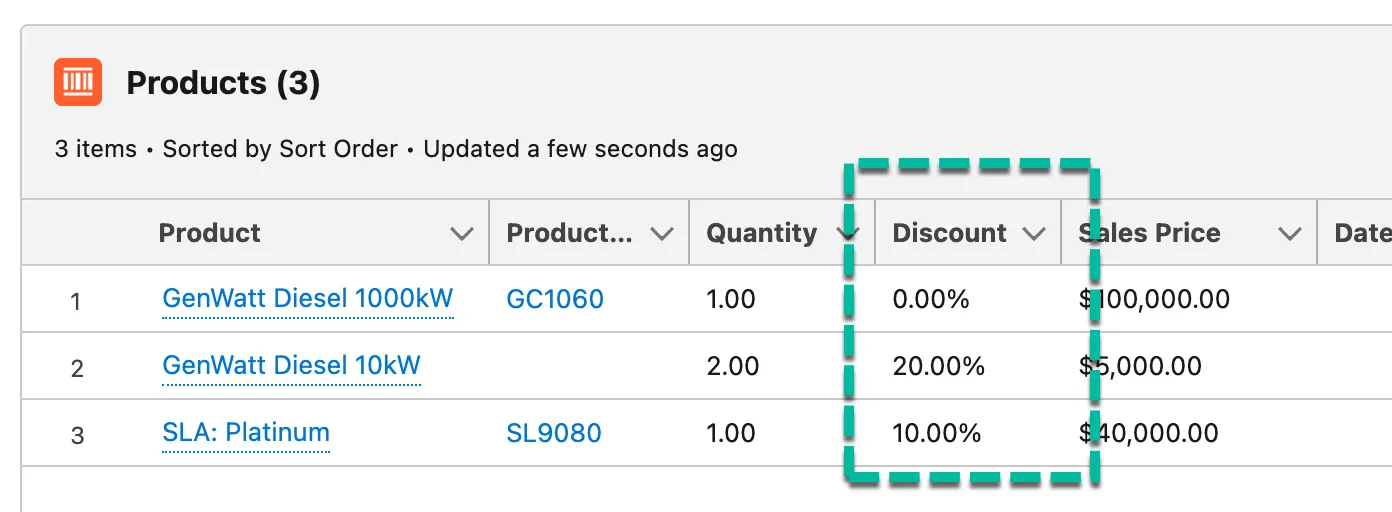Expand the Discount column menu chevron
The width and height of the screenshot is (1392, 512).
1033,234
